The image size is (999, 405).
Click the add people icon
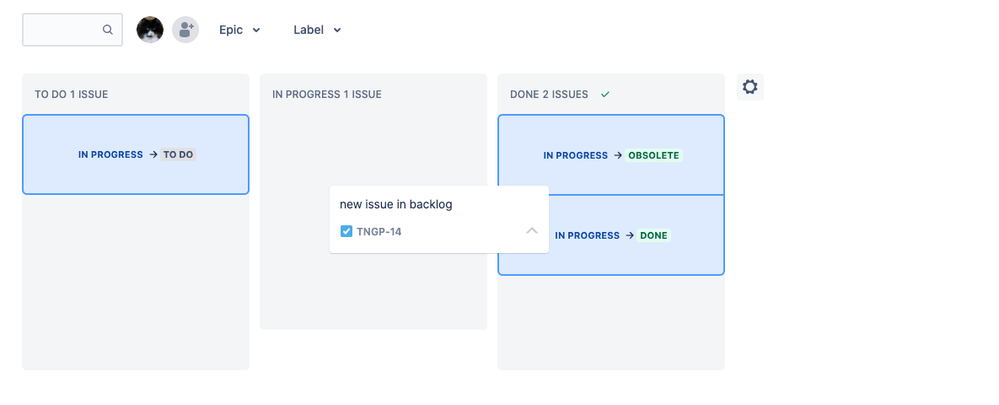point(185,29)
